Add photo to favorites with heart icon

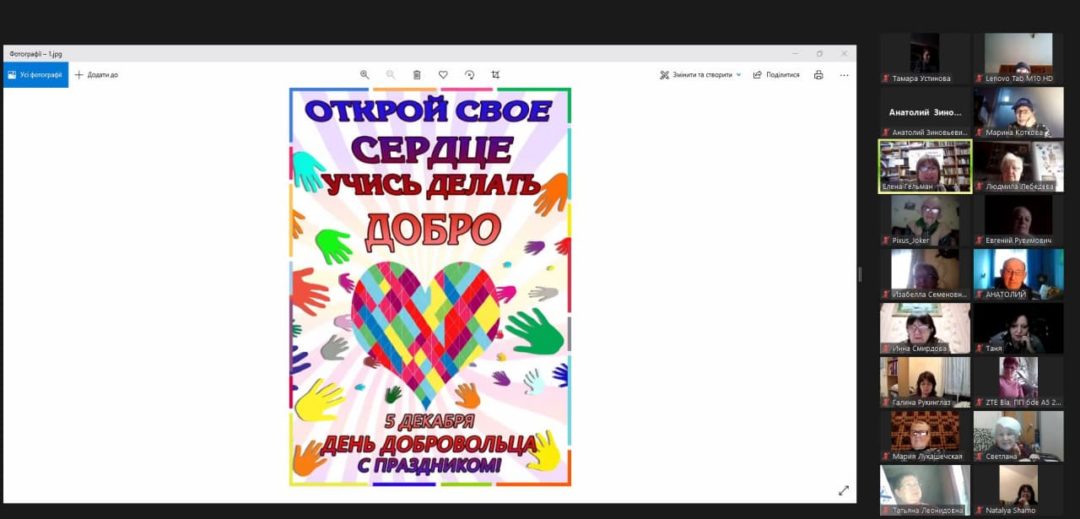(x=443, y=75)
